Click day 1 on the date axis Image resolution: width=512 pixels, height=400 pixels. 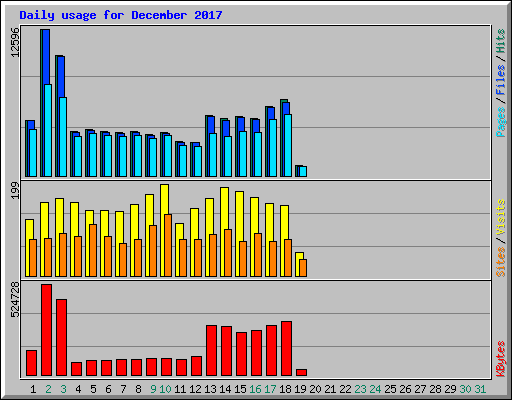tap(33, 389)
